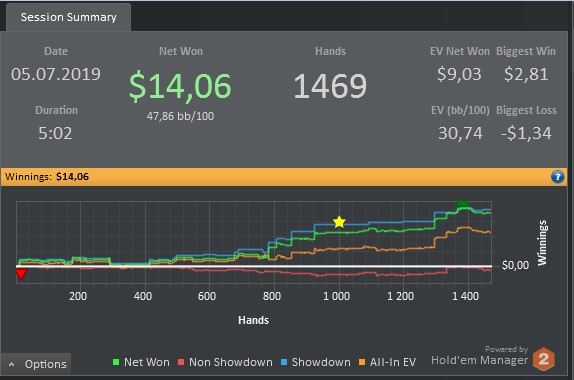Click the Net Won legend label
The image size is (574, 380).
tap(147, 362)
